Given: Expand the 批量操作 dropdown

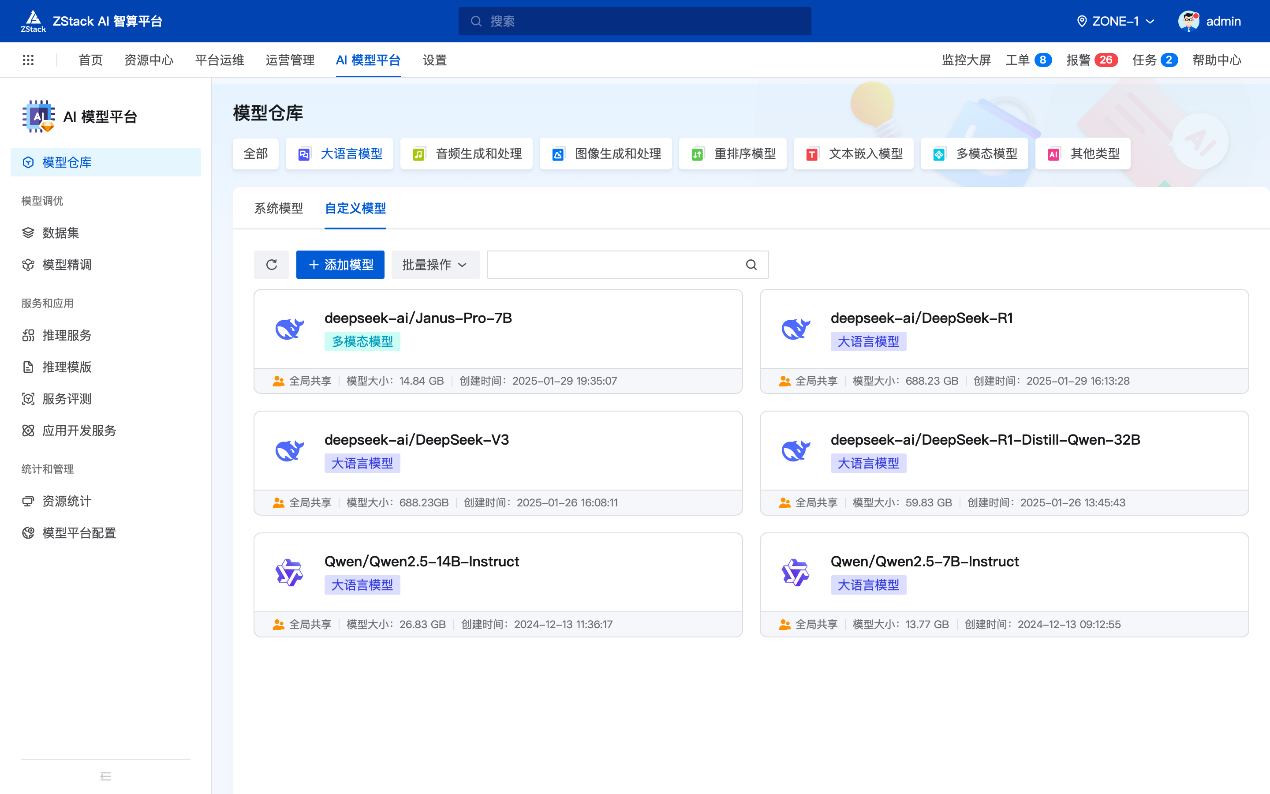Looking at the screenshot, I should click(434, 264).
